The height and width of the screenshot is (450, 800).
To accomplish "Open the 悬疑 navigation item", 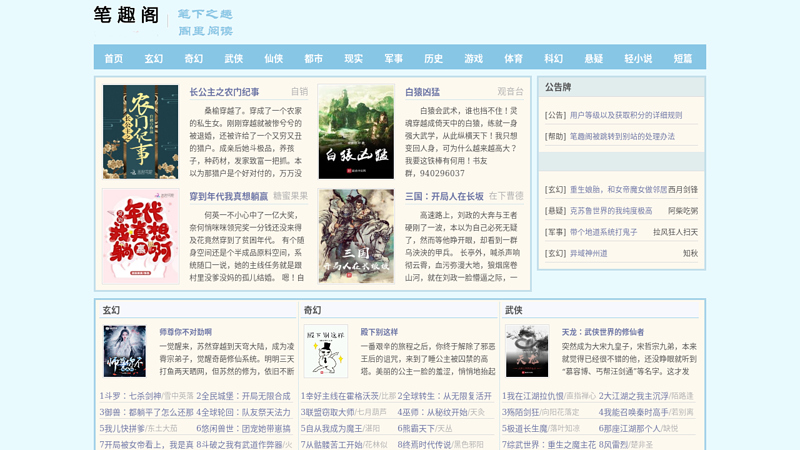I will pos(593,59).
